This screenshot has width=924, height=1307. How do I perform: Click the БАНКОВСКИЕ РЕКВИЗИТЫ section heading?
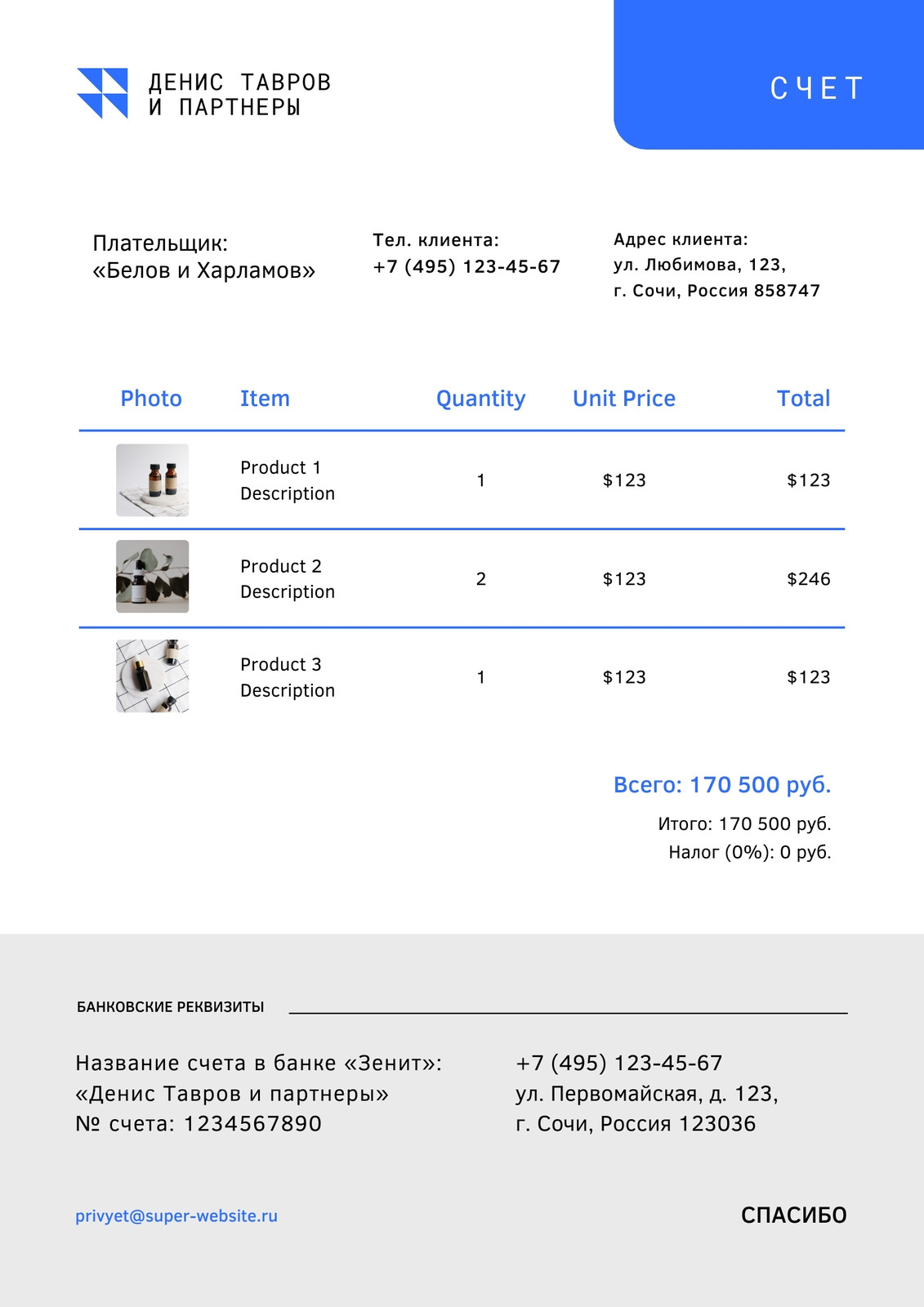(x=170, y=1007)
